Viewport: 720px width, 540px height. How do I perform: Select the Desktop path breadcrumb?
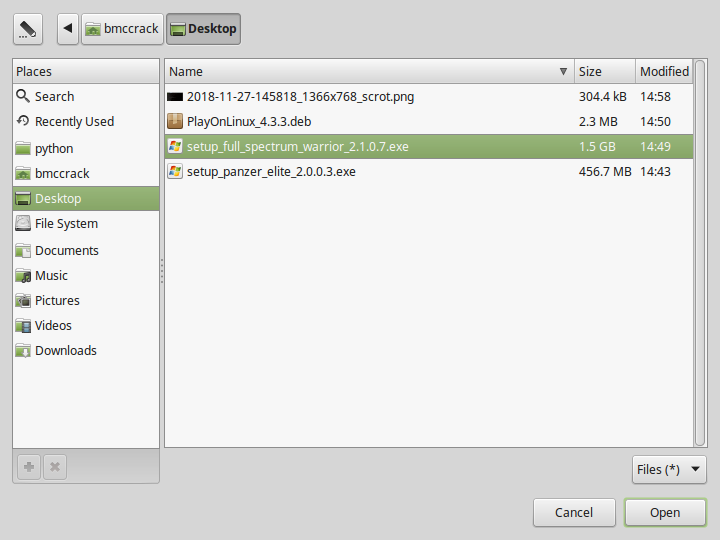(203, 29)
